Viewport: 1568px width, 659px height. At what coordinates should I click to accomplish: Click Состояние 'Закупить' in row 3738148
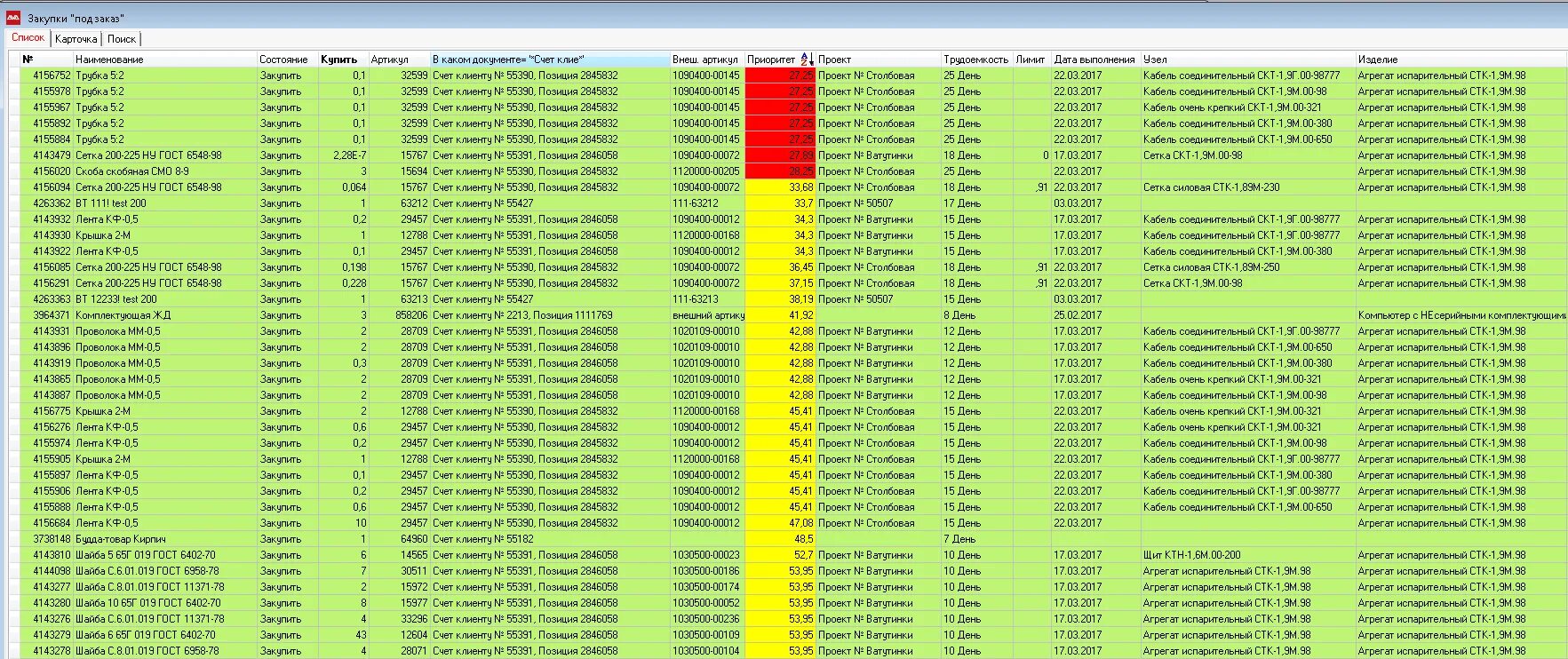tap(281, 539)
